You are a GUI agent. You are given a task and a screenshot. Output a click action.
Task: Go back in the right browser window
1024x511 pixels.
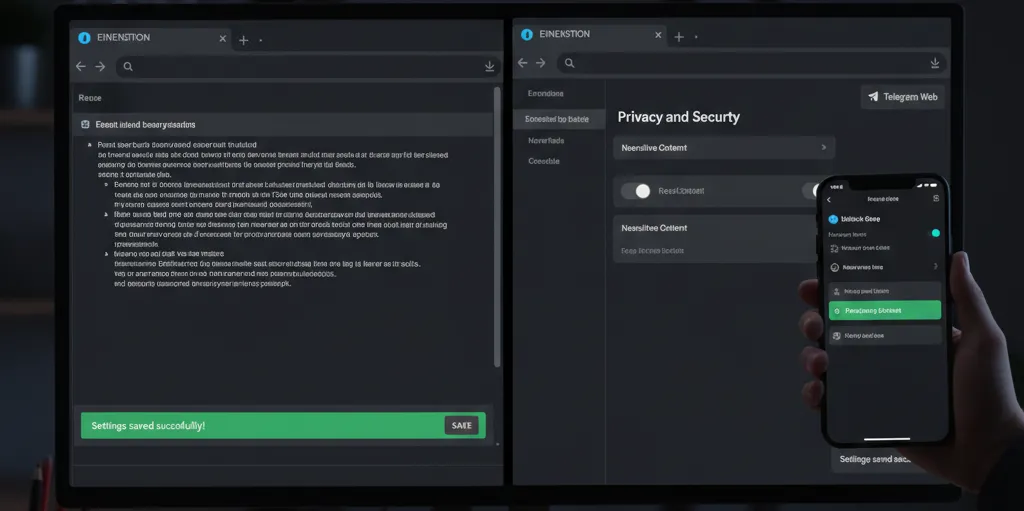click(522, 63)
